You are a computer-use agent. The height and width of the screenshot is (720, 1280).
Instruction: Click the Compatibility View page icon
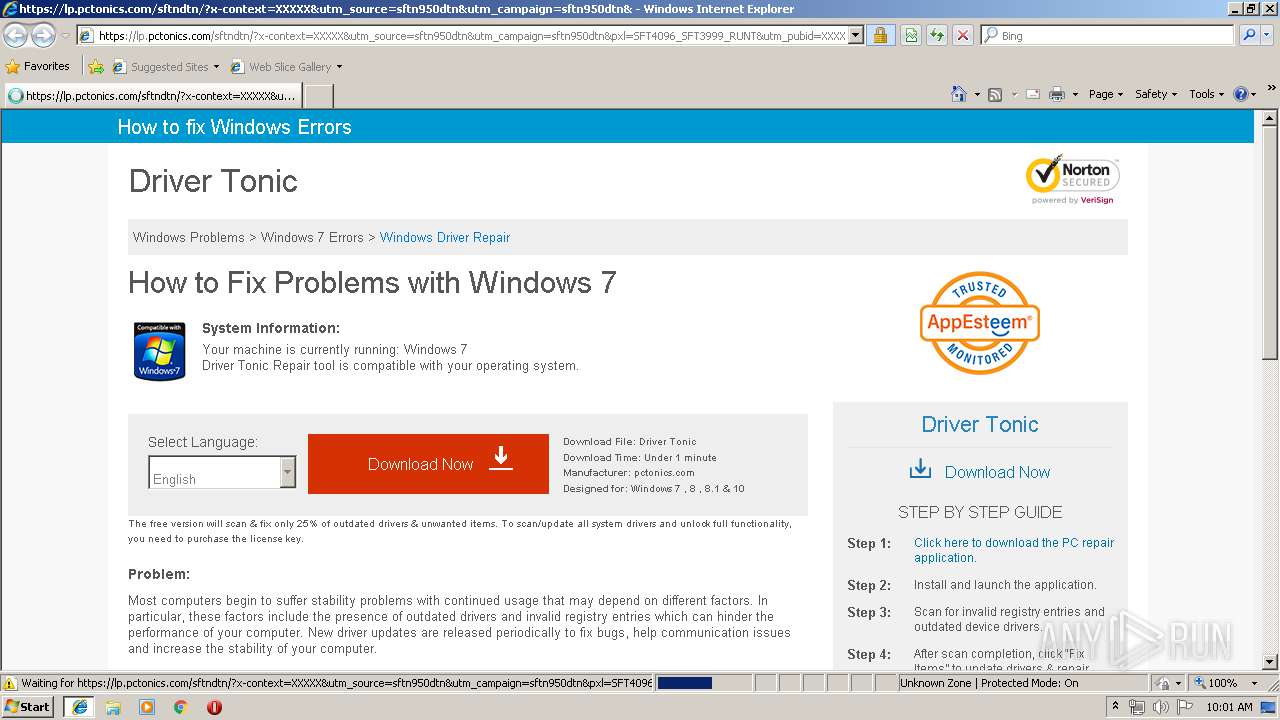coord(911,35)
